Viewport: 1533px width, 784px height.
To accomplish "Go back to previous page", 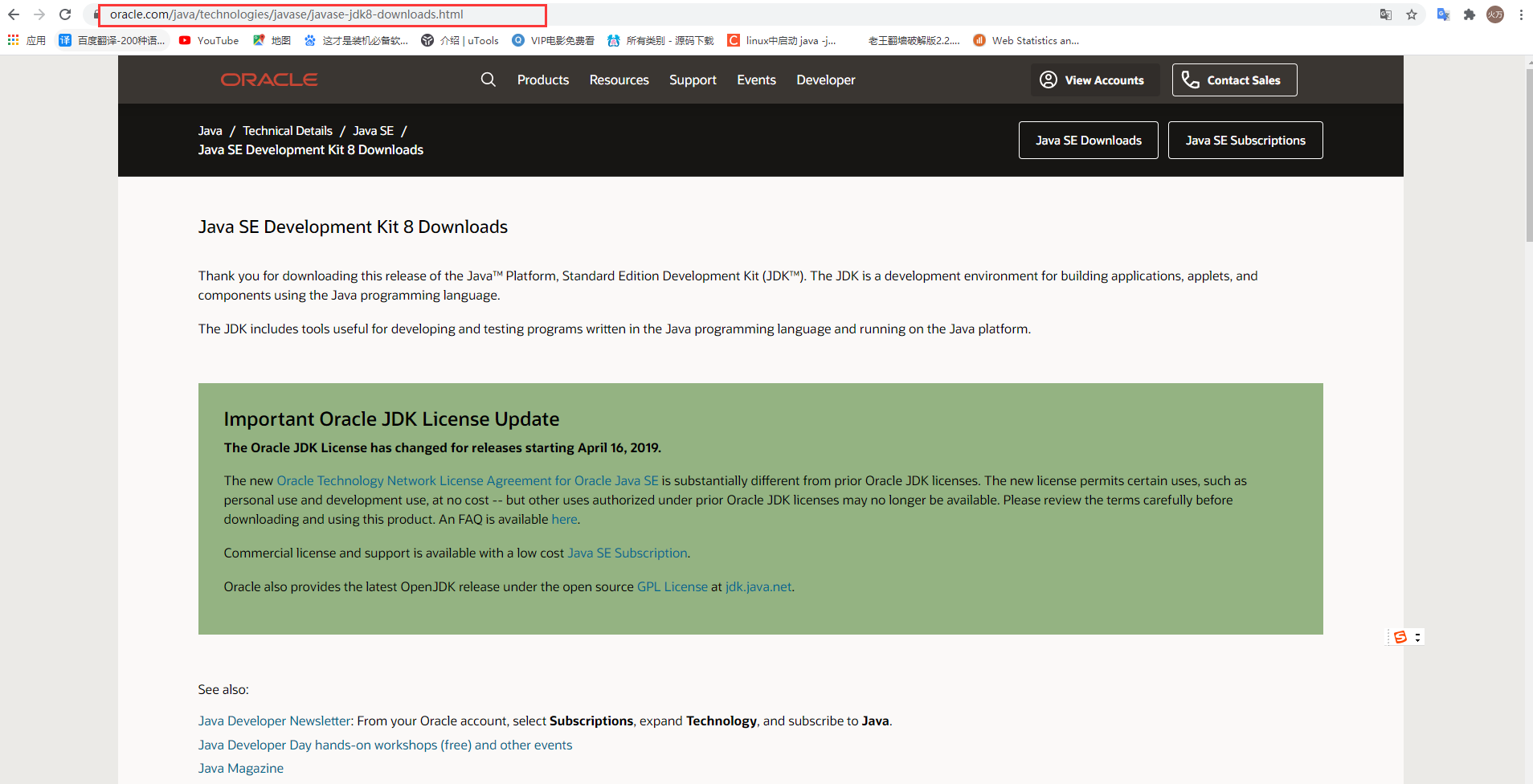I will (x=14, y=14).
